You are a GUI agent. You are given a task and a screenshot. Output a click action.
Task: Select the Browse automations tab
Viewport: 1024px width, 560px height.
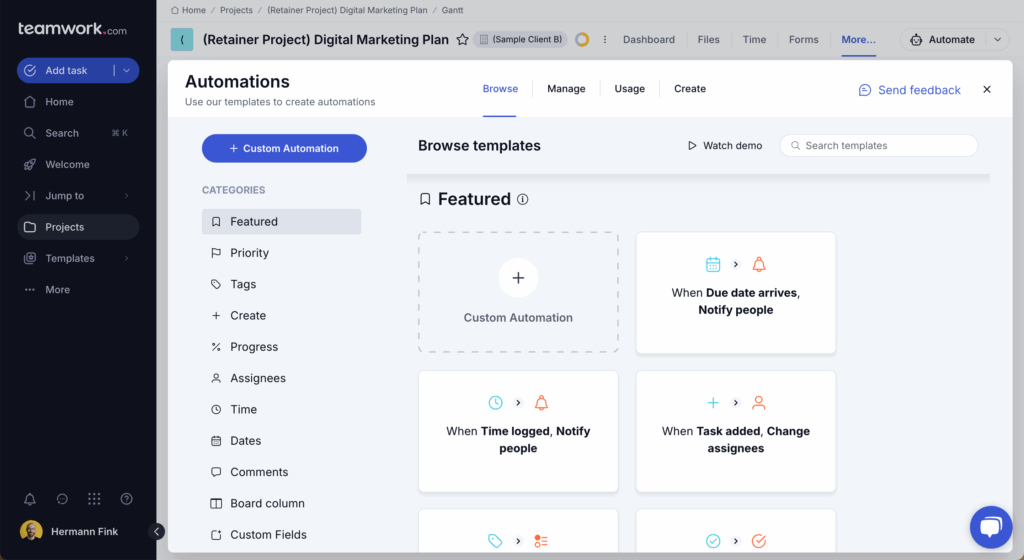(x=500, y=89)
